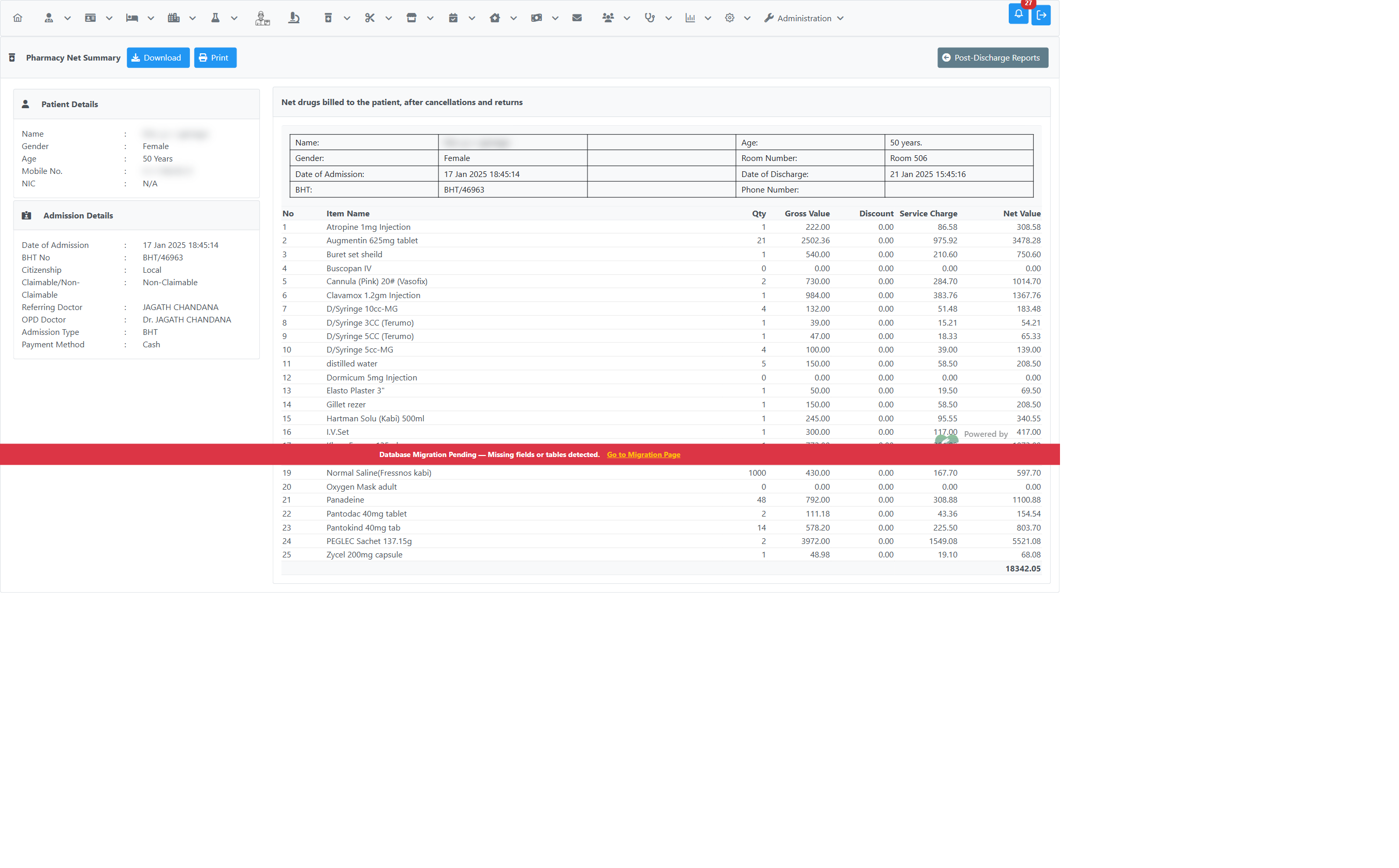This screenshot has height=868, width=1399.
Task: Follow the Go to Migration Page link
Action: click(643, 454)
